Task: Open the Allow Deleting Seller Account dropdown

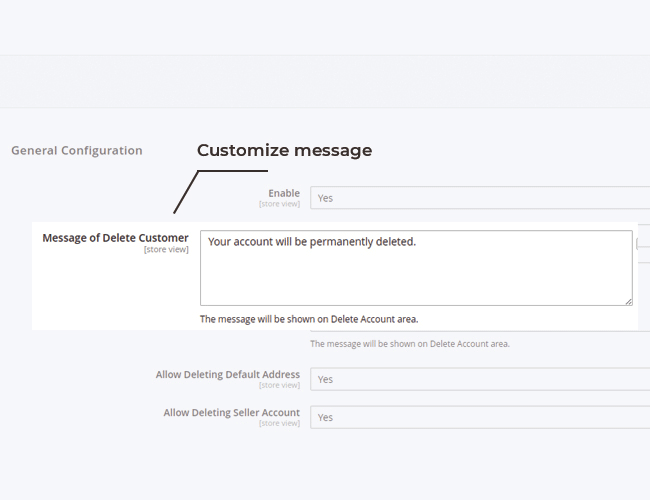Action: click(479, 417)
